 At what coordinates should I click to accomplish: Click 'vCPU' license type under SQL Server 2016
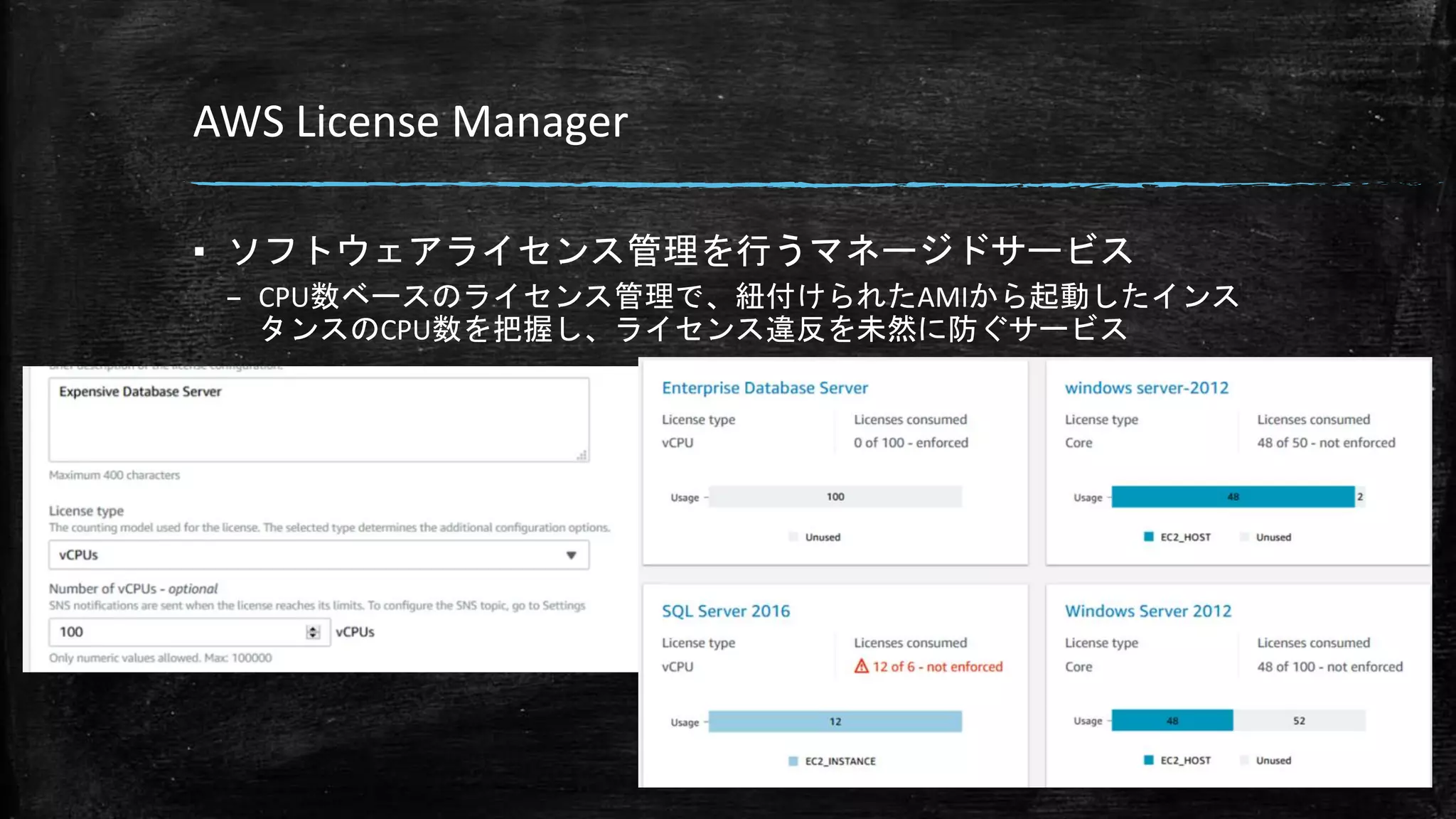pyautogui.click(x=677, y=667)
